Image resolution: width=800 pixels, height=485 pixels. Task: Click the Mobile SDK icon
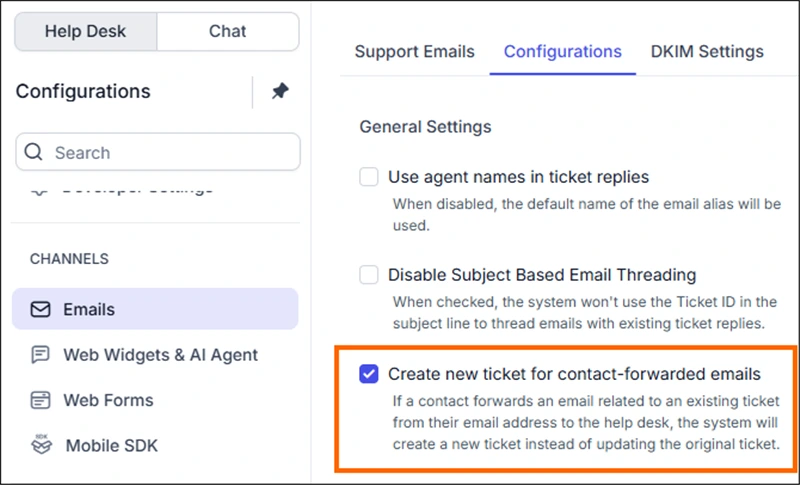click(x=40, y=445)
